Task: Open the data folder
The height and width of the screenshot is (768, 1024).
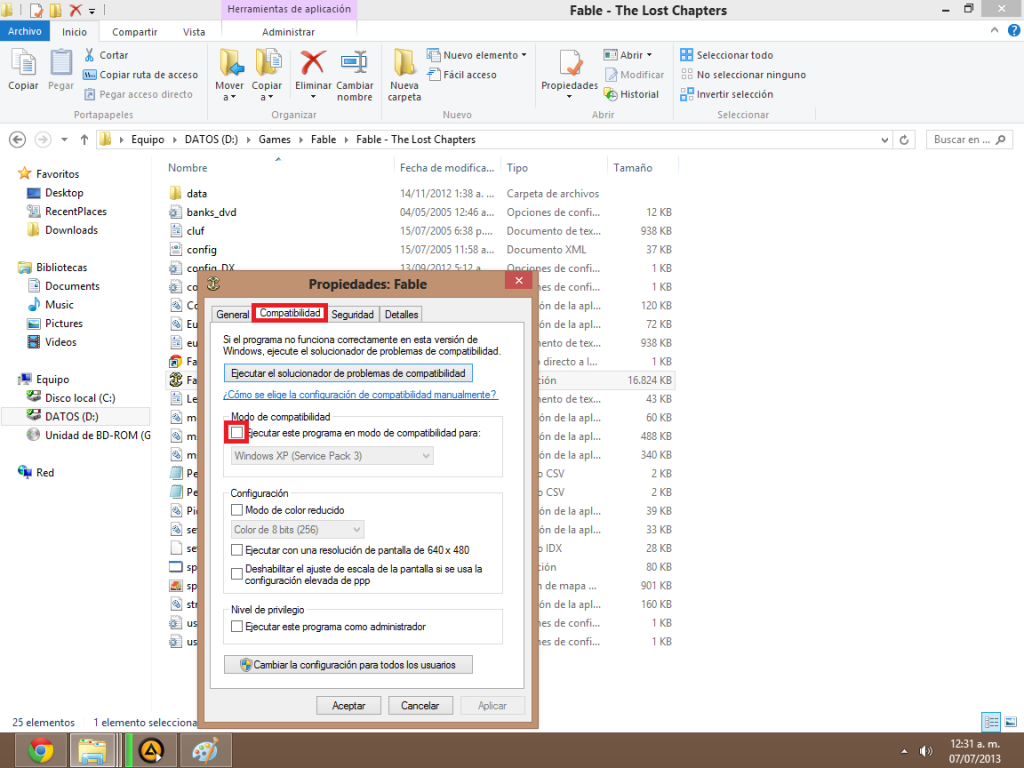Action: 197,193
